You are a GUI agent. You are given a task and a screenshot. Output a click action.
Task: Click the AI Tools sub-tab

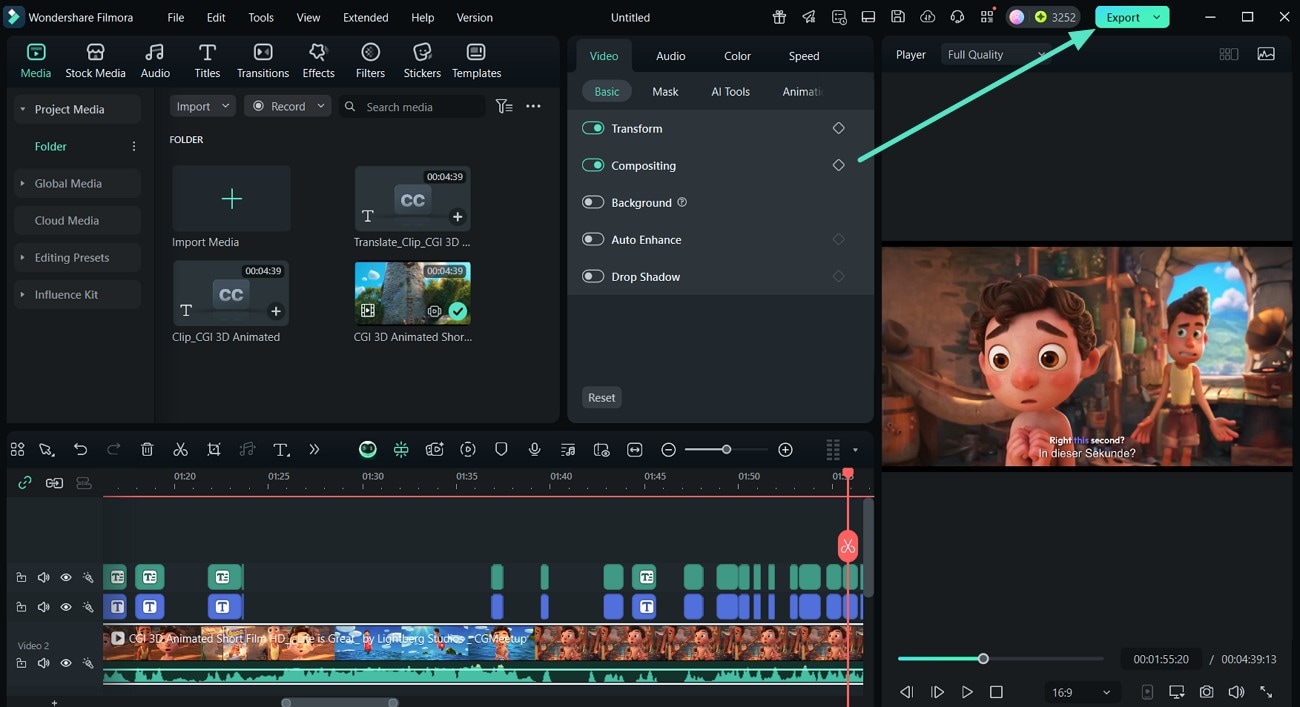tap(730, 91)
